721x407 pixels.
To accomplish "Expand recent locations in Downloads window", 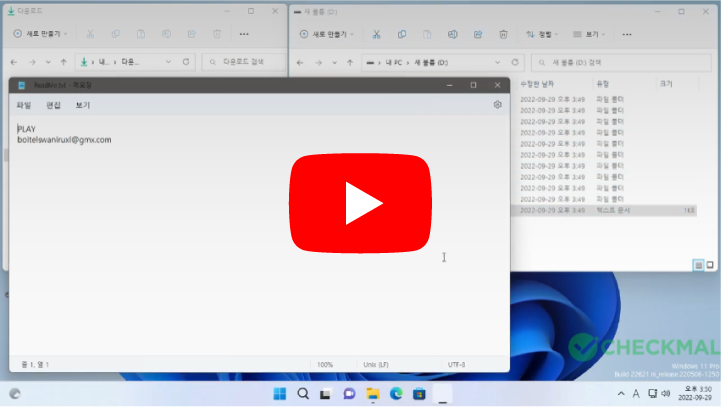I will (x=48, y=62).
